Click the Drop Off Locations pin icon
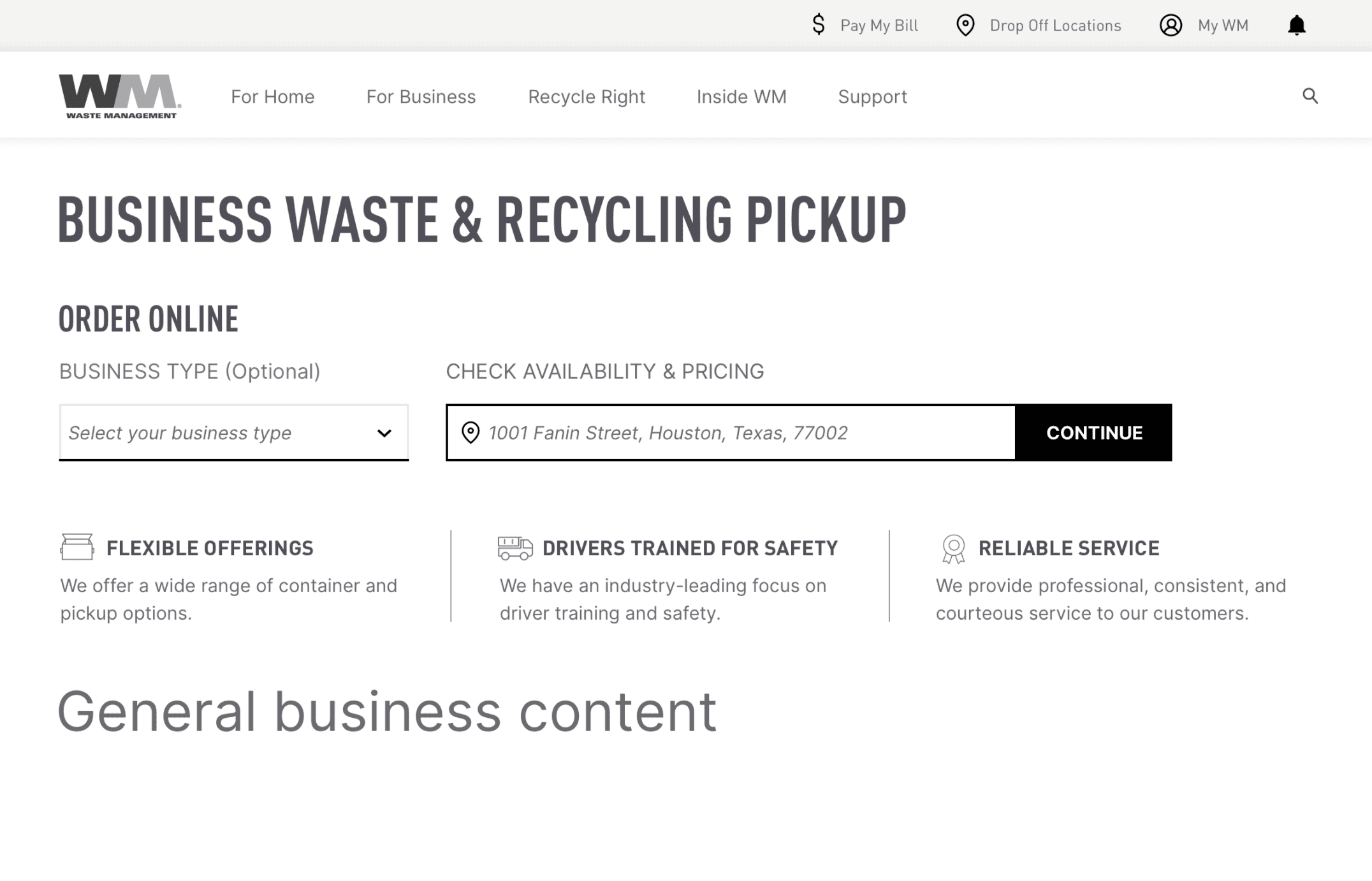The height and width of the screenshot is (881, 1372). 965,25
